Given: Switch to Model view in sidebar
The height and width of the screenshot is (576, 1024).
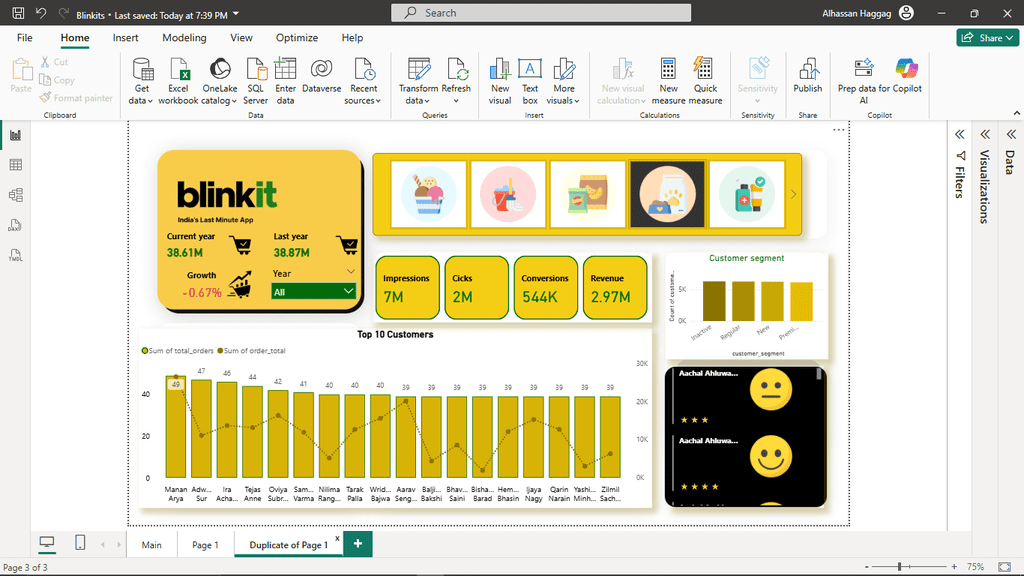Looking at the screenshot, I should click(15, 195).
